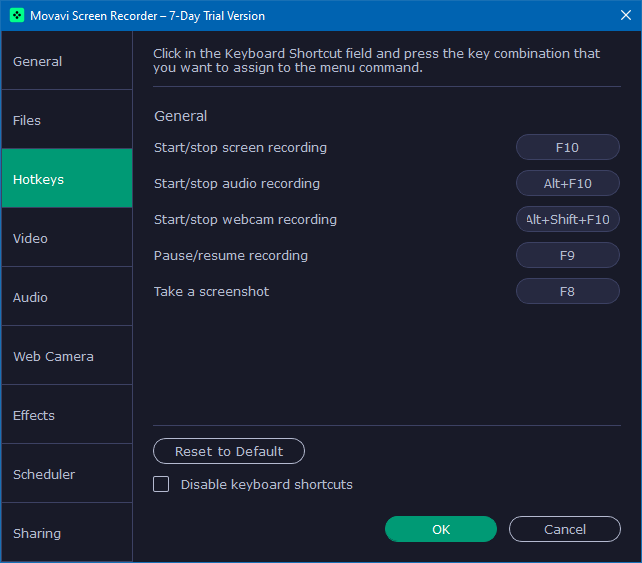Close the Movavi preferences window
The width and height of the screenshot is (642, 563).
coord(618,16)
